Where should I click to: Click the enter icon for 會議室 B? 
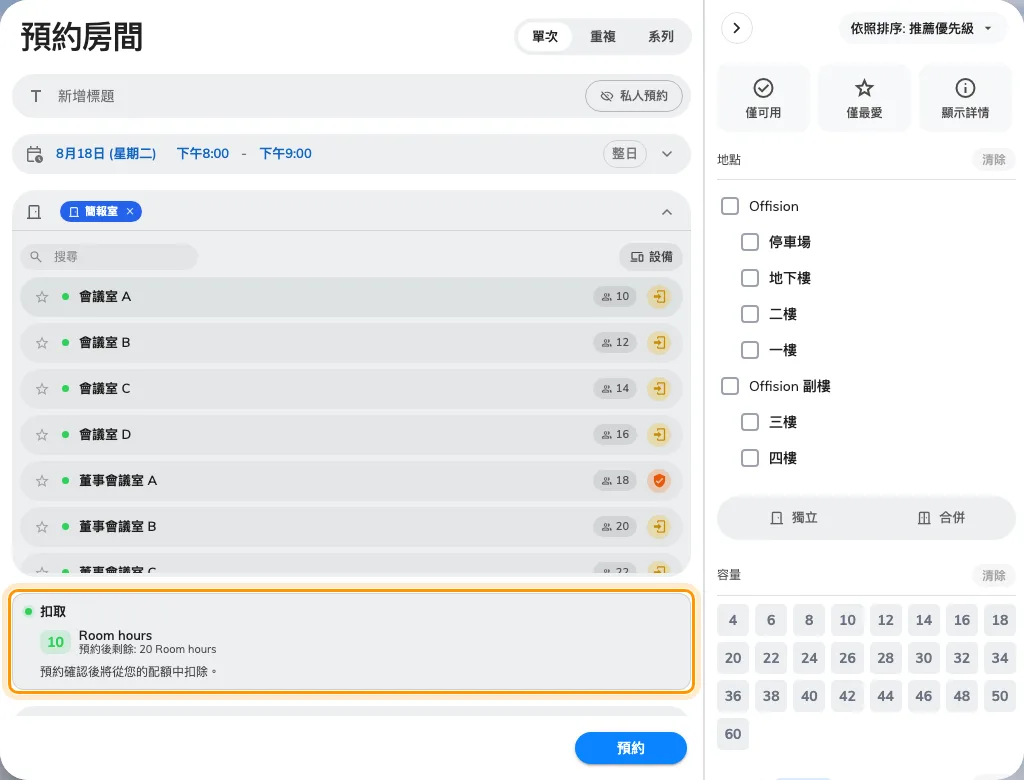coord(659,342)
